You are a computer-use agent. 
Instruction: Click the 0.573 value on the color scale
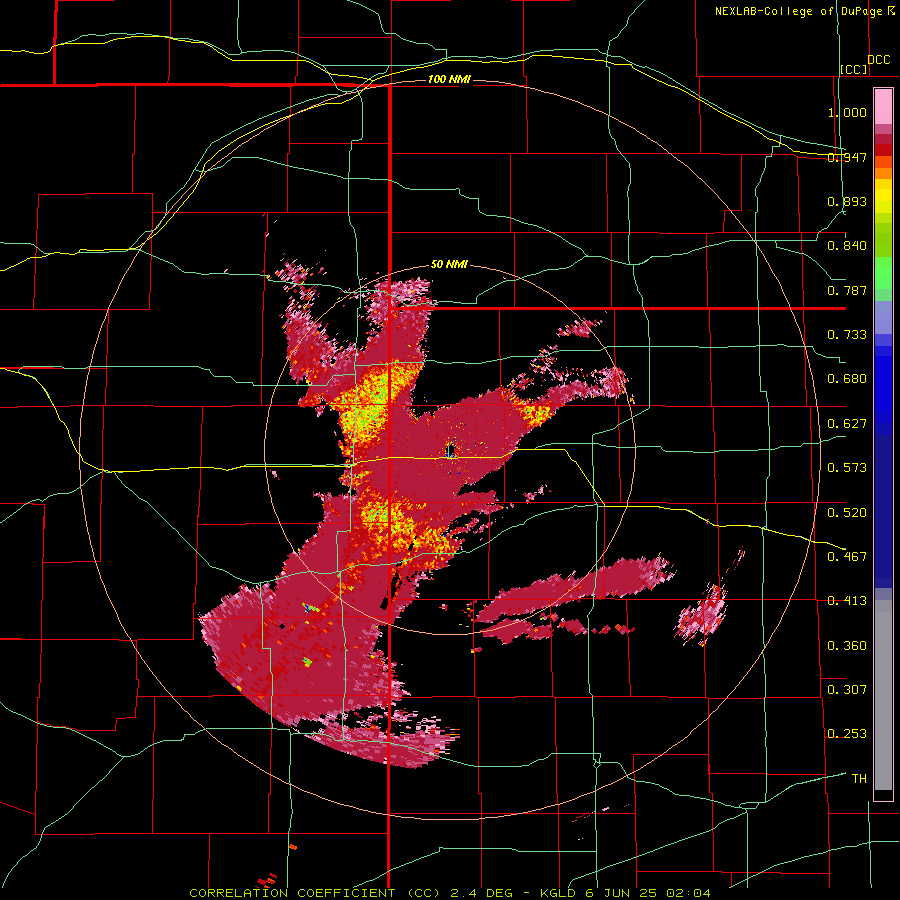pyautogui.click(x=847, y=468)
